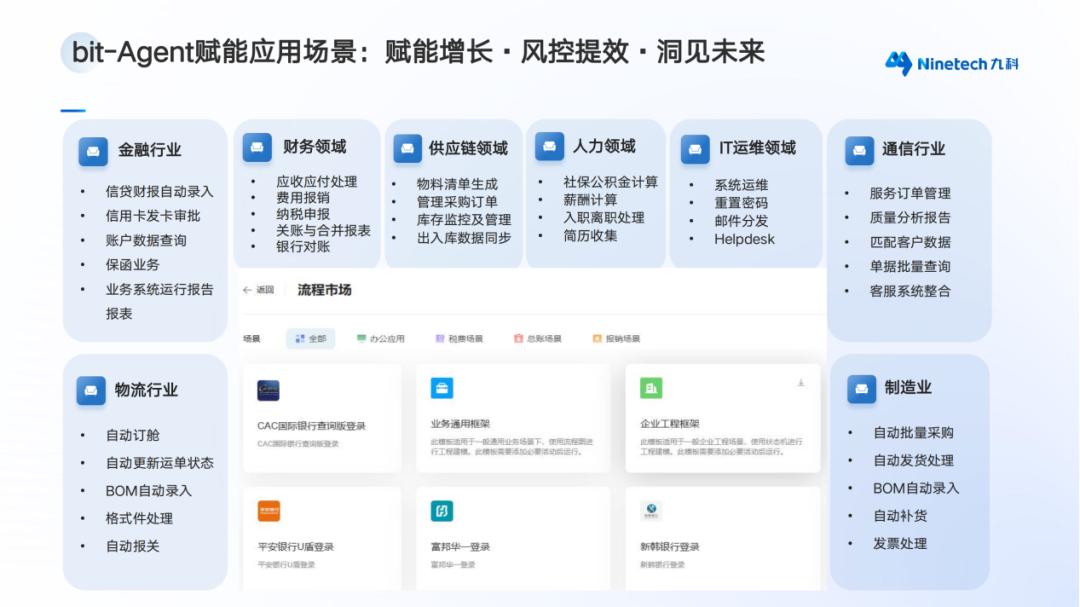Click the 通信行业 card icon
The width and height of the screenshot is (1080, 607).
coord(859,151)
